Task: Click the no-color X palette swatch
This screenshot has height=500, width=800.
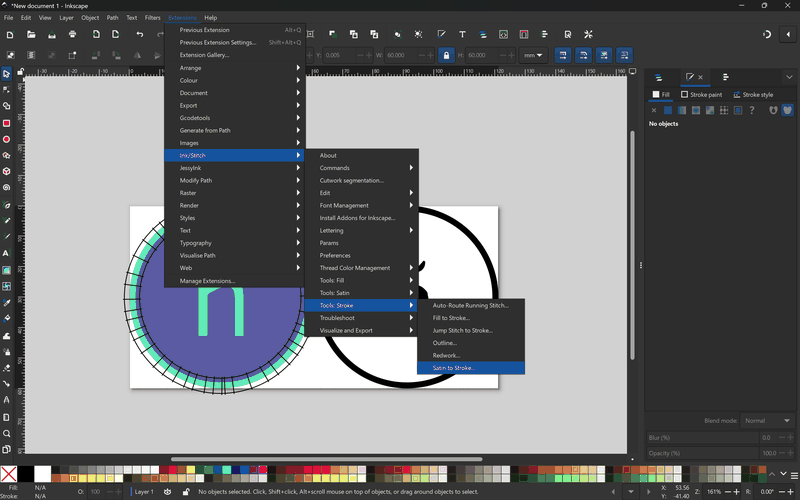Action: tap(9, 474)
